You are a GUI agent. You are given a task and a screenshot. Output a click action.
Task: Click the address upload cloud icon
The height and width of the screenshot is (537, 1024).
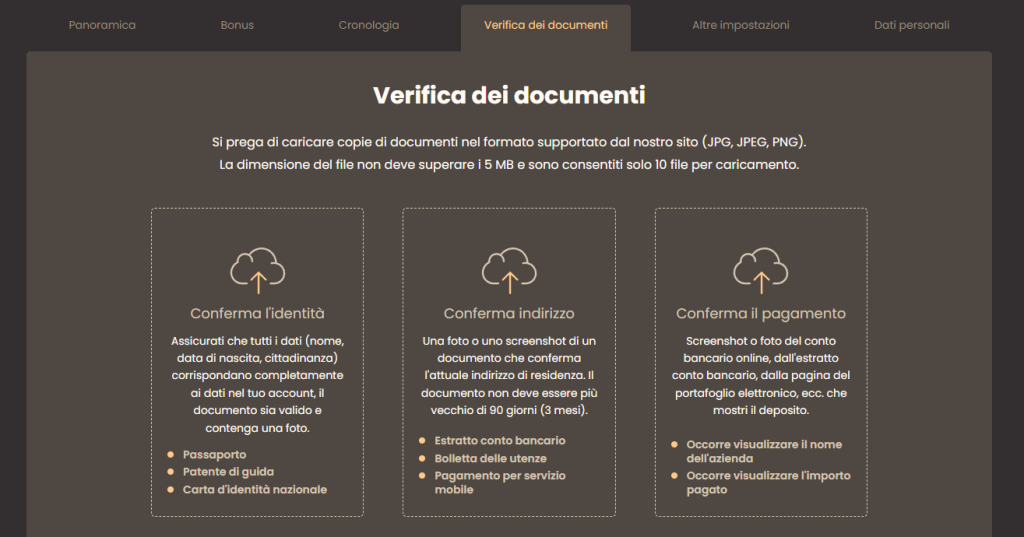click(x=509, y=269)
